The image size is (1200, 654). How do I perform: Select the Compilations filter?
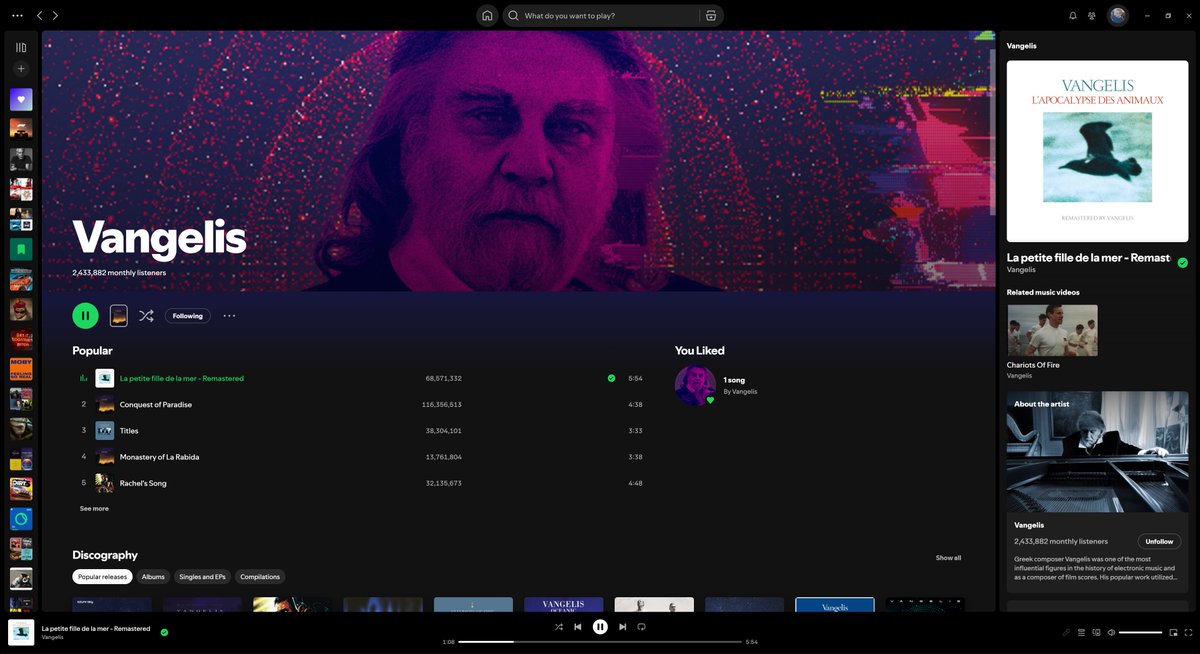pyautogui.click(x=260, y=577)
